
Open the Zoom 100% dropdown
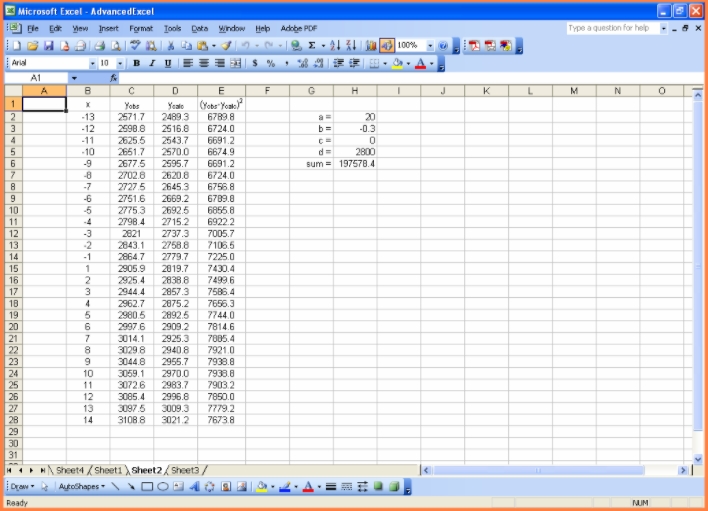tap(431, 46)
